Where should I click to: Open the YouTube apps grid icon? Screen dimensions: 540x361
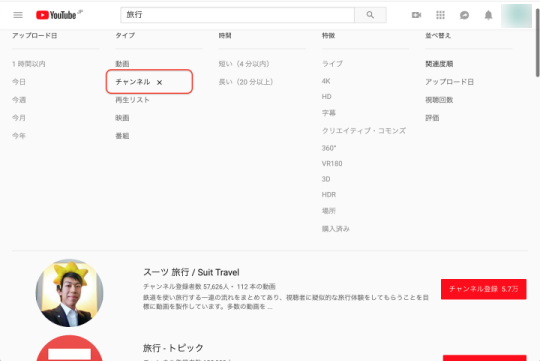pyautogui.click(x=440, y=15)
